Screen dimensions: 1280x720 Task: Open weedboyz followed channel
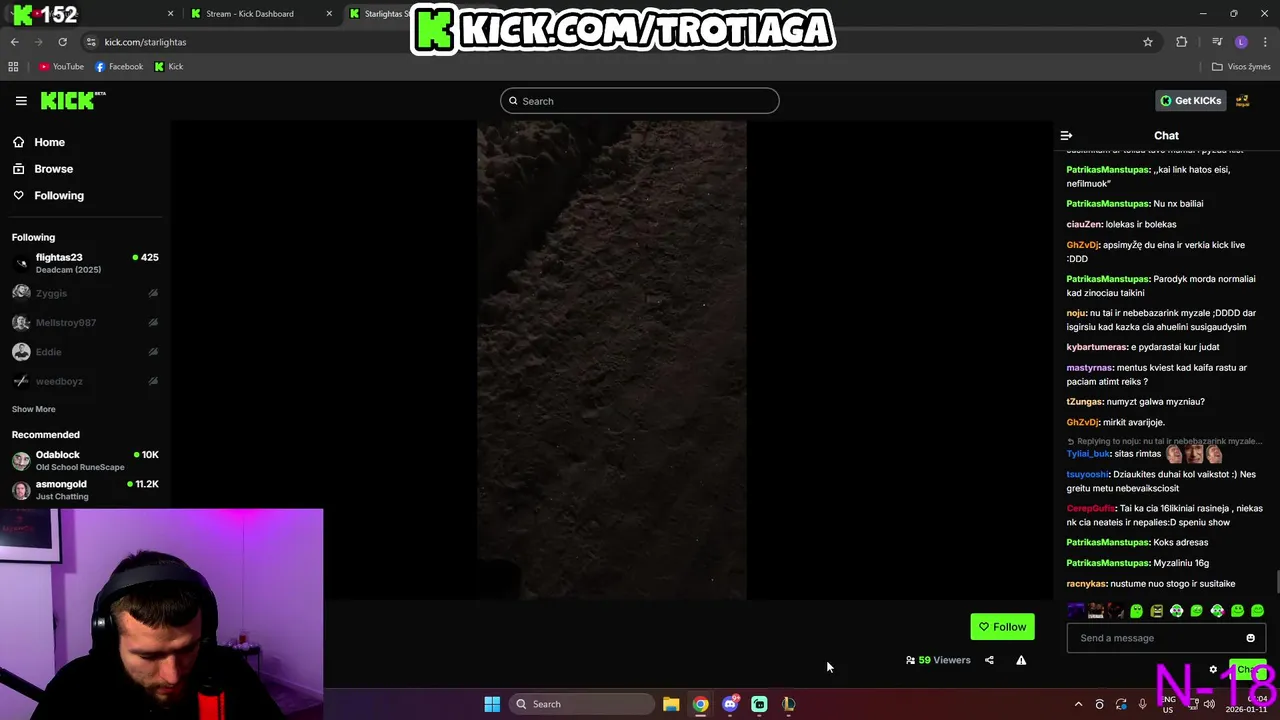pyautogui.click(x=85, y=381)
